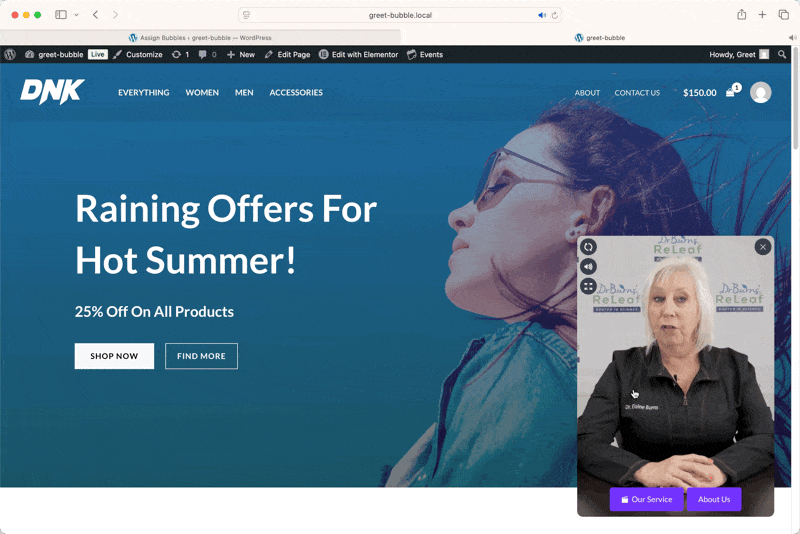Expand the sidebar dropdown chevron
Image resolution: width=800 pixels, height=534 pixels.
pyautogui.click(x=77, y=15)
